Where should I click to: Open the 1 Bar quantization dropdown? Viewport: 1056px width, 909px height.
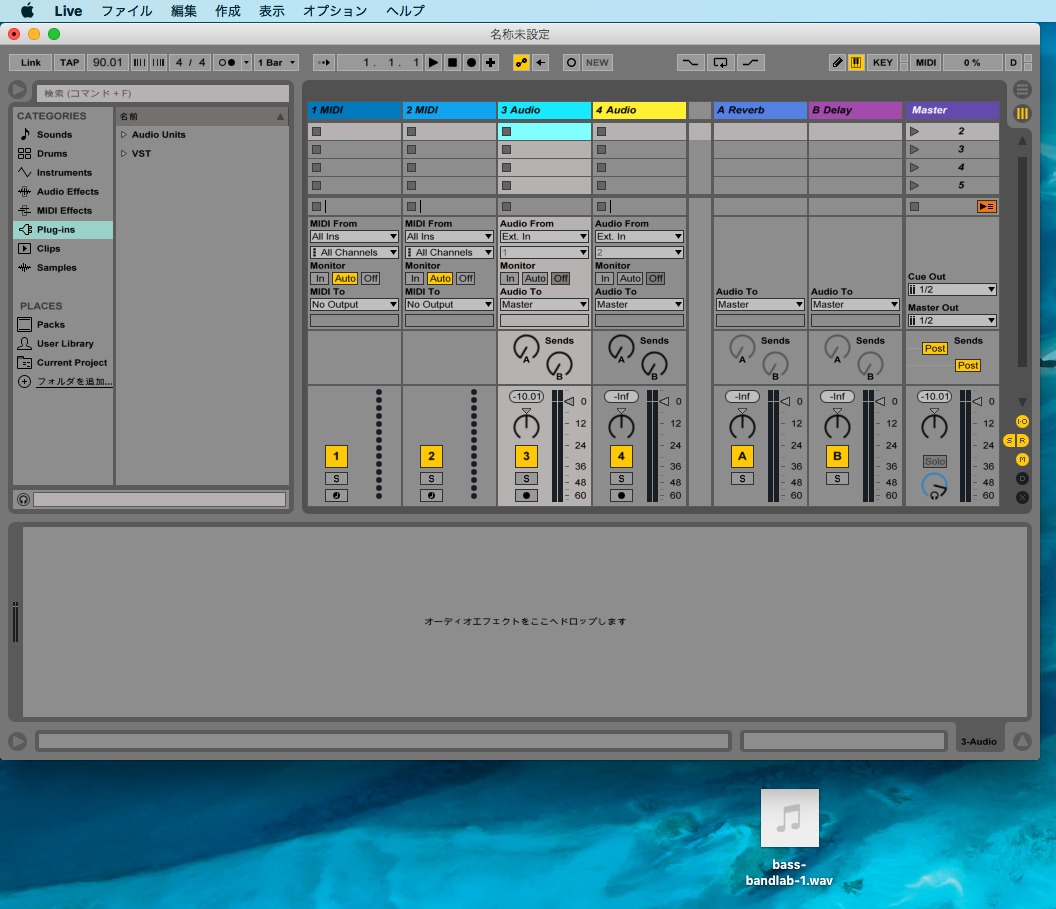click(277, 63)
